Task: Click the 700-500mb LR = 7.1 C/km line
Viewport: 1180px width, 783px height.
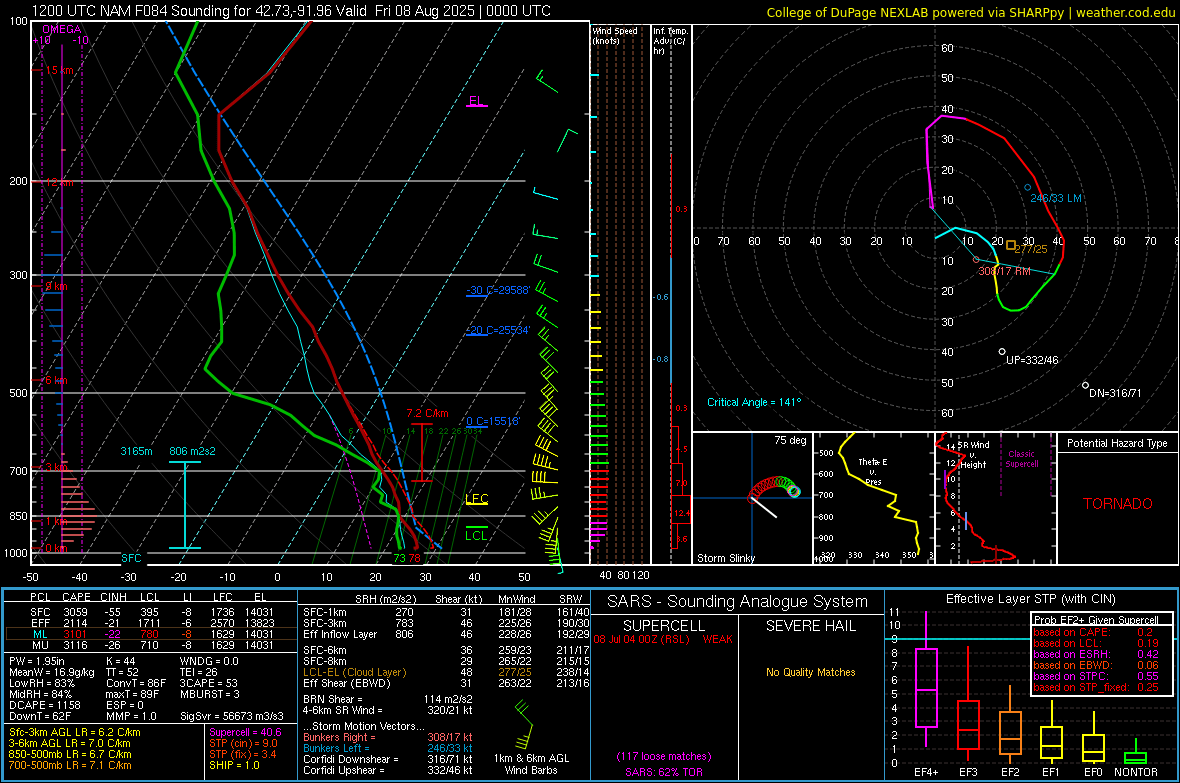Action: (x=70, y=765)
